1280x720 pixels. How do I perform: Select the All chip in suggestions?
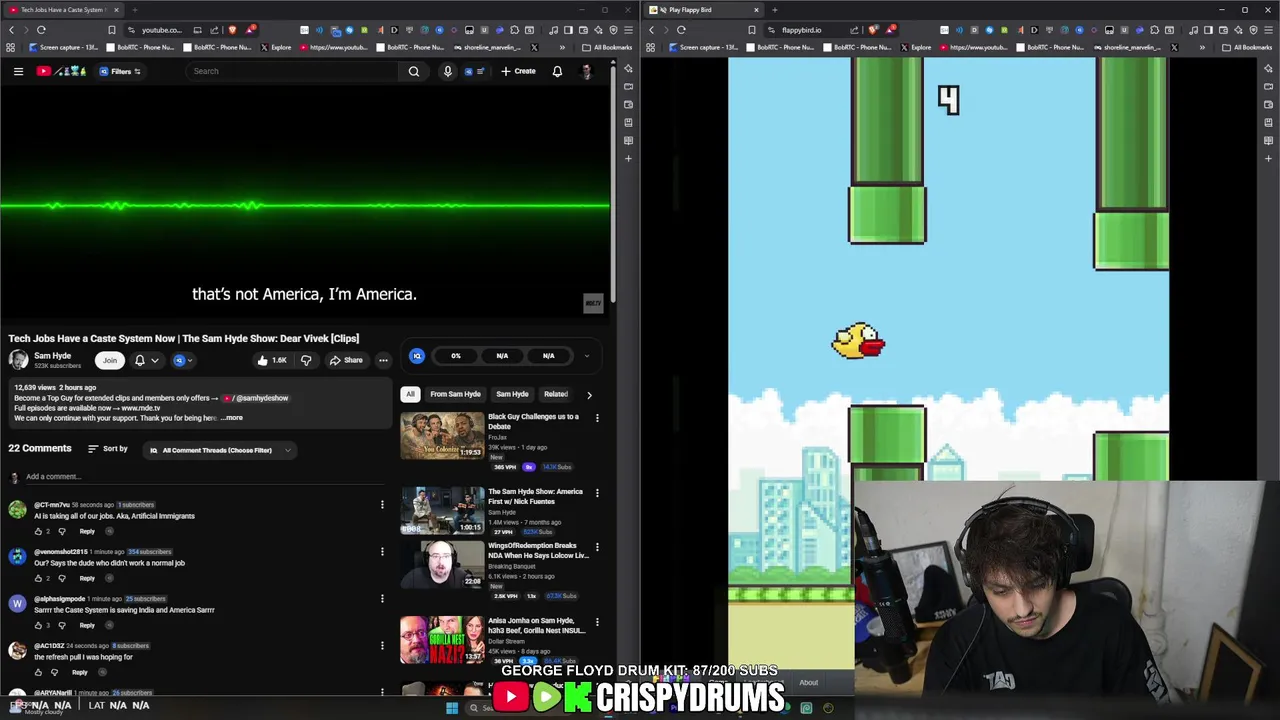pyautogui.click(x=410, y=394)
